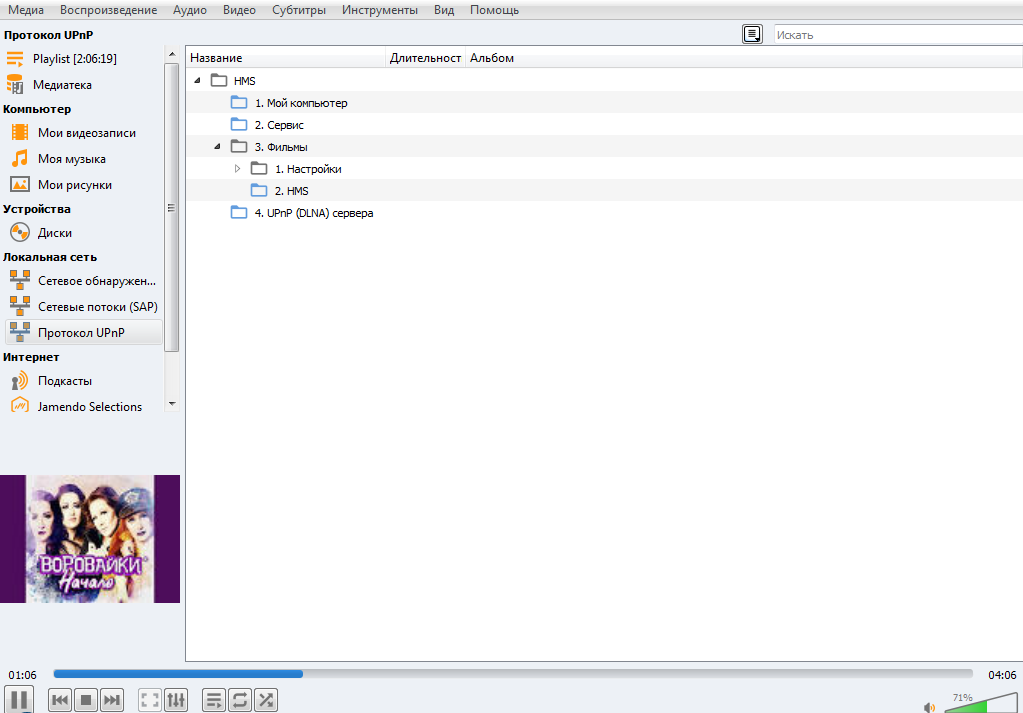1023x713 pixels.
Task: Pause the current playback
Action: click(18, 700)
